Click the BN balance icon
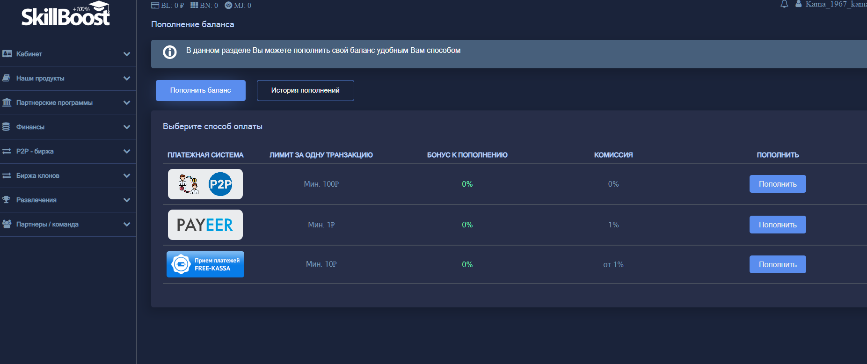The height and width of the screenshot is (364, 867). [194, 5]
